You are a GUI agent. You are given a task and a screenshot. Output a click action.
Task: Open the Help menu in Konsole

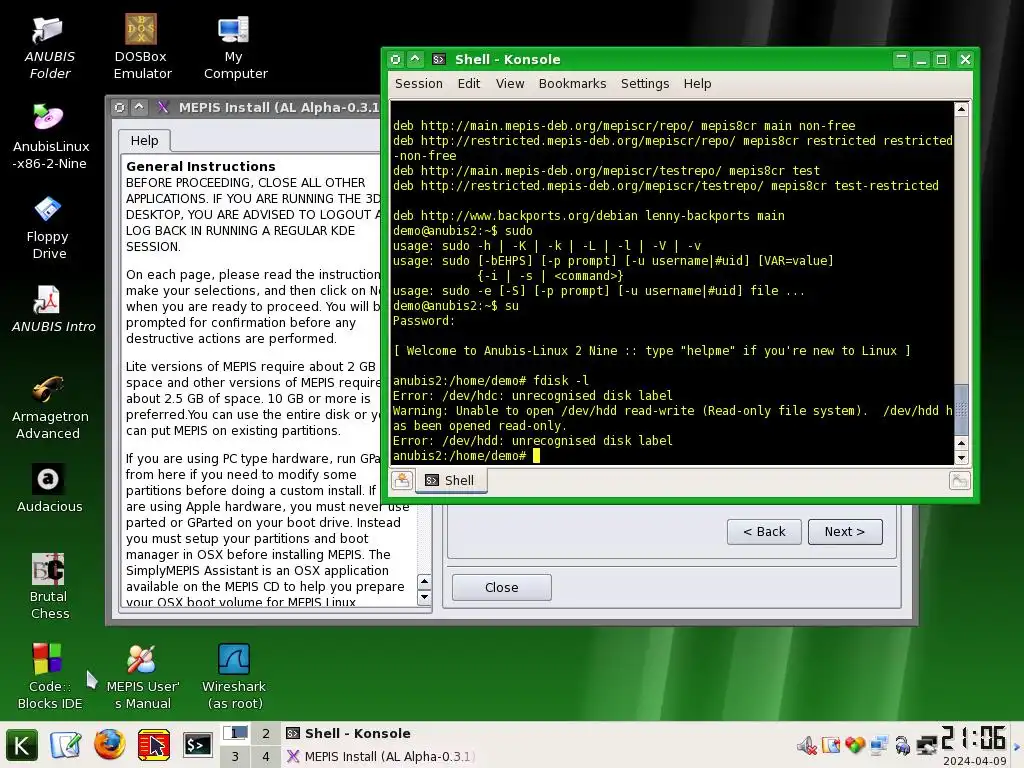coord(697,84)
